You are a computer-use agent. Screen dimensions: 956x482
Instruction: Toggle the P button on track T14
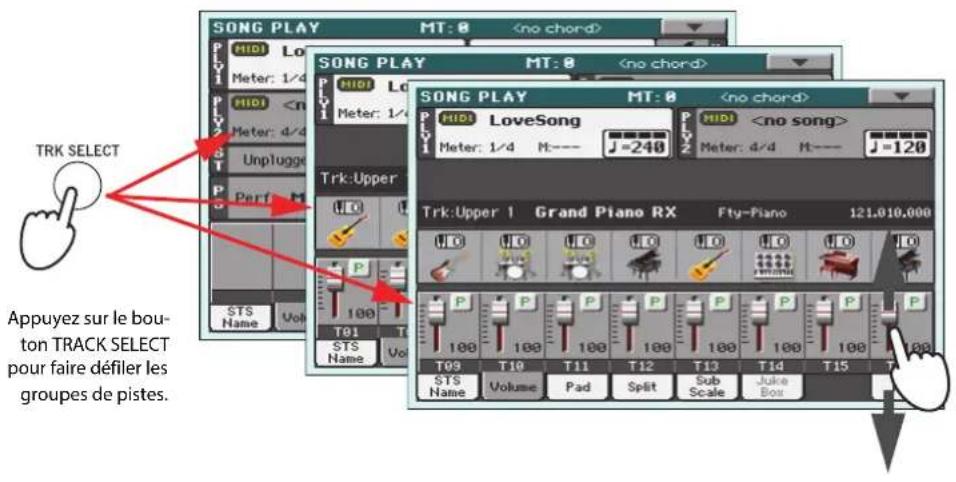tap(784, 302)
